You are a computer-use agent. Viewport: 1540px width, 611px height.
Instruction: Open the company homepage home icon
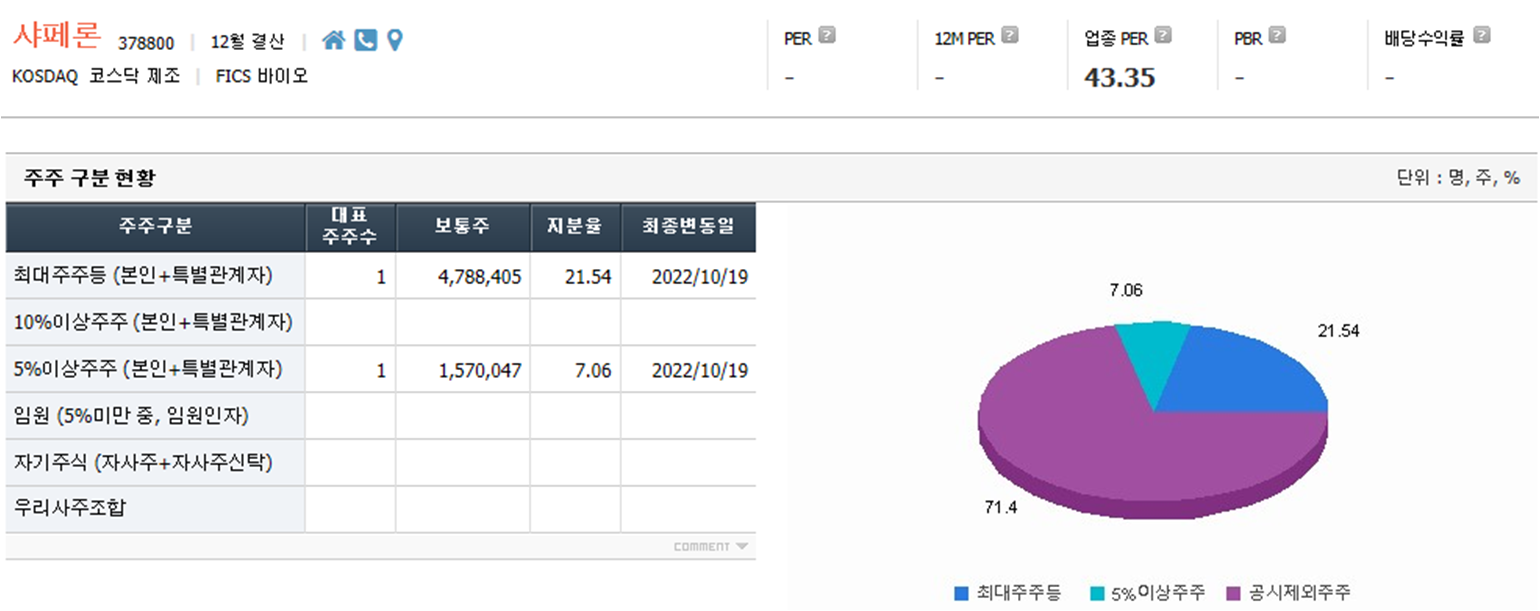[x=334, y=40]
